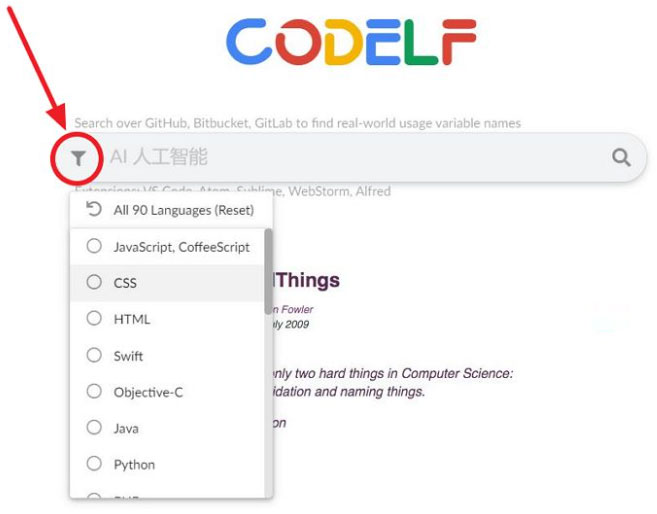Select the JavaScript, CoffeeScript radio button
This screenshot has width=657, height=514.
click(x=94, y=246)
